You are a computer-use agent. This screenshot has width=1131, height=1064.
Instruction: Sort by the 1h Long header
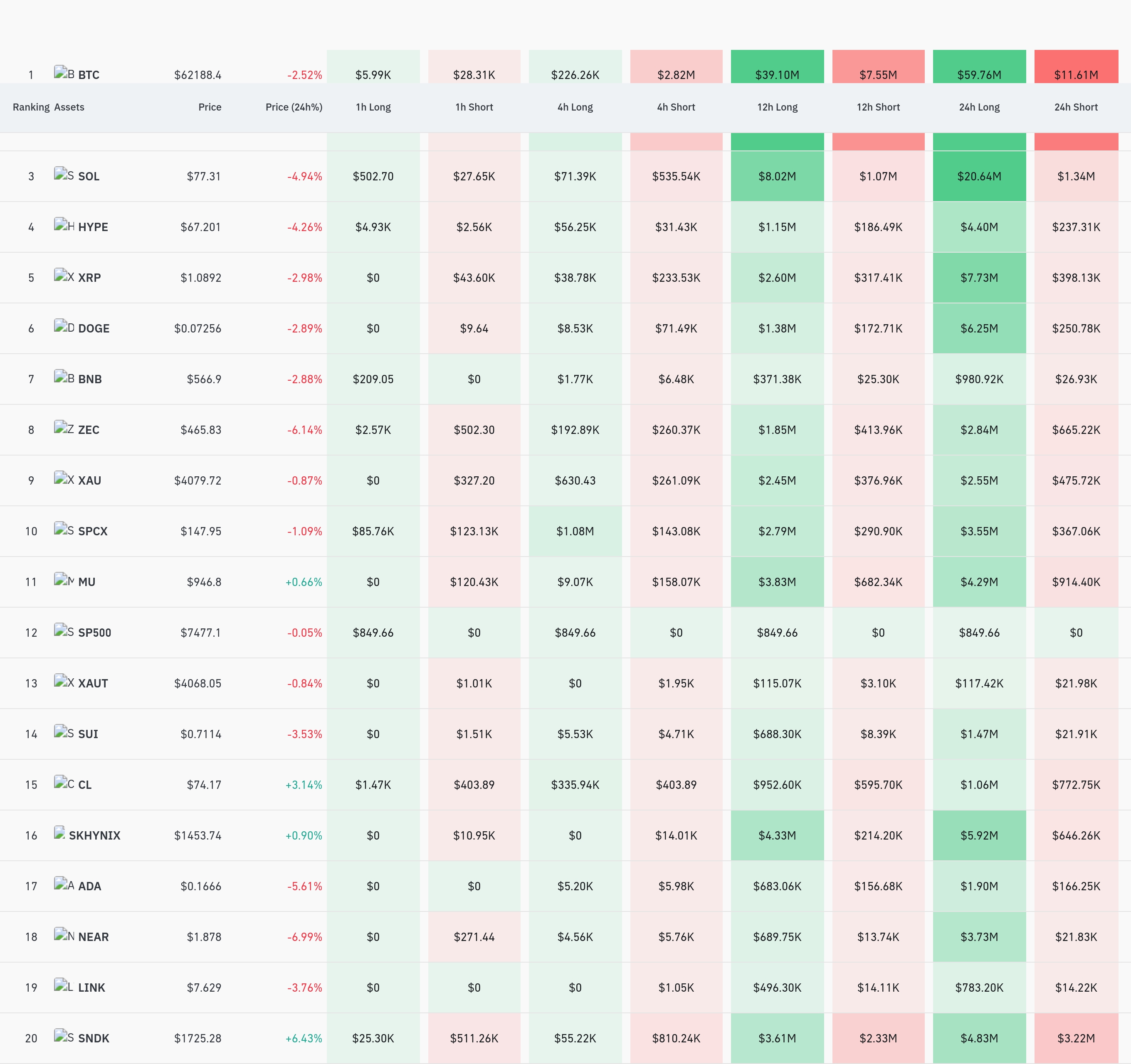(373, 107)
